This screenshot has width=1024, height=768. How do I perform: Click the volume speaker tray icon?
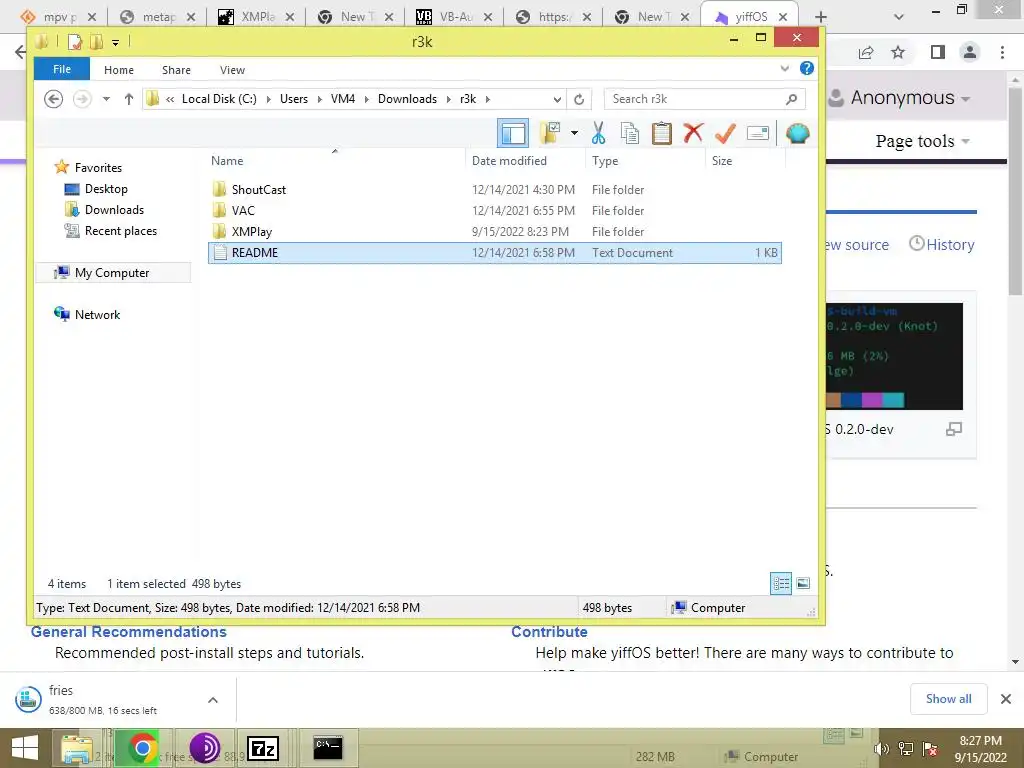coord(882,749)
